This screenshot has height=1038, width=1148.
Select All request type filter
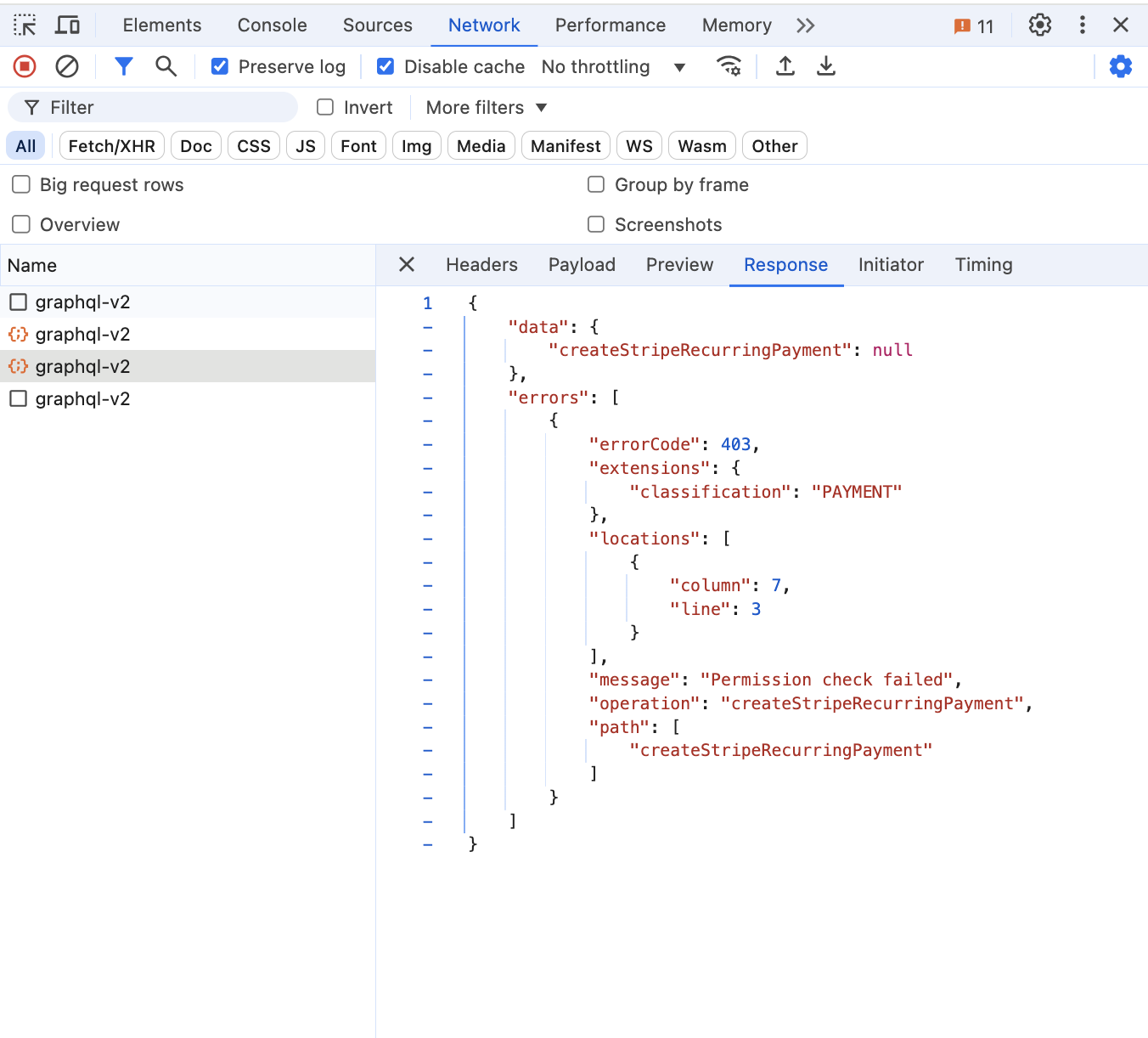coord(26,146)
